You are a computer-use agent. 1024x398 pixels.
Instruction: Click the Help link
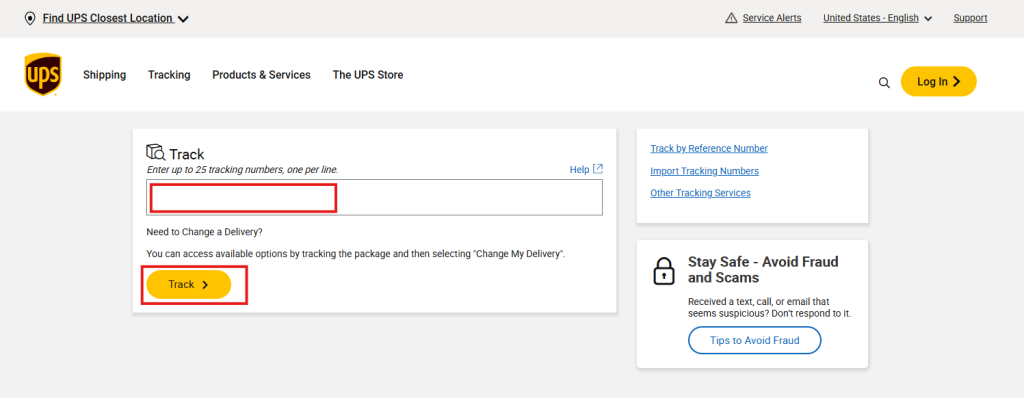[x=579, y=169]
